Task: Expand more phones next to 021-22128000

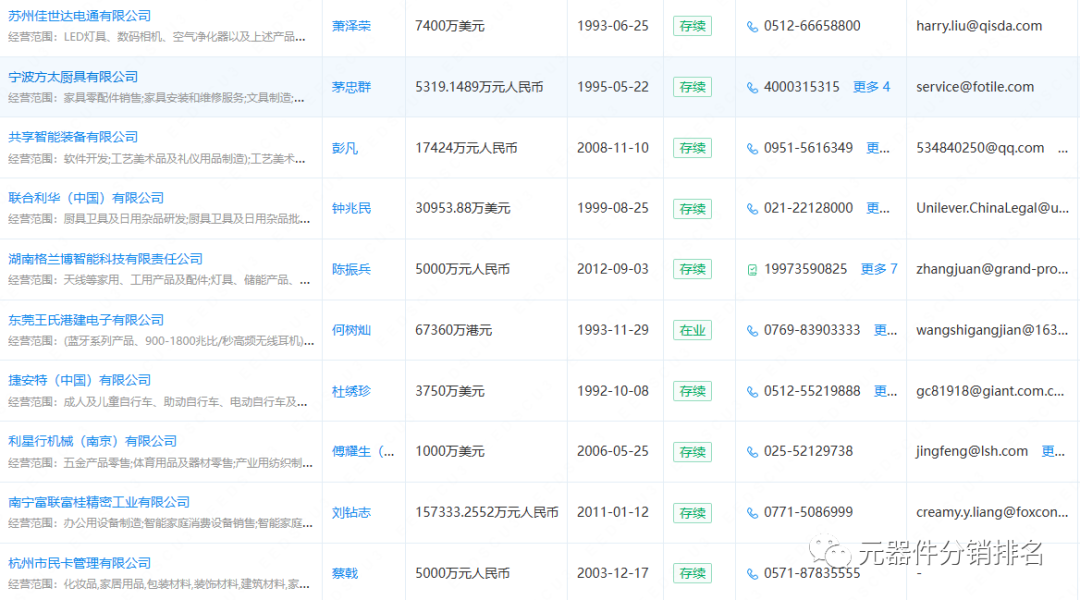Action: [878, 208]
